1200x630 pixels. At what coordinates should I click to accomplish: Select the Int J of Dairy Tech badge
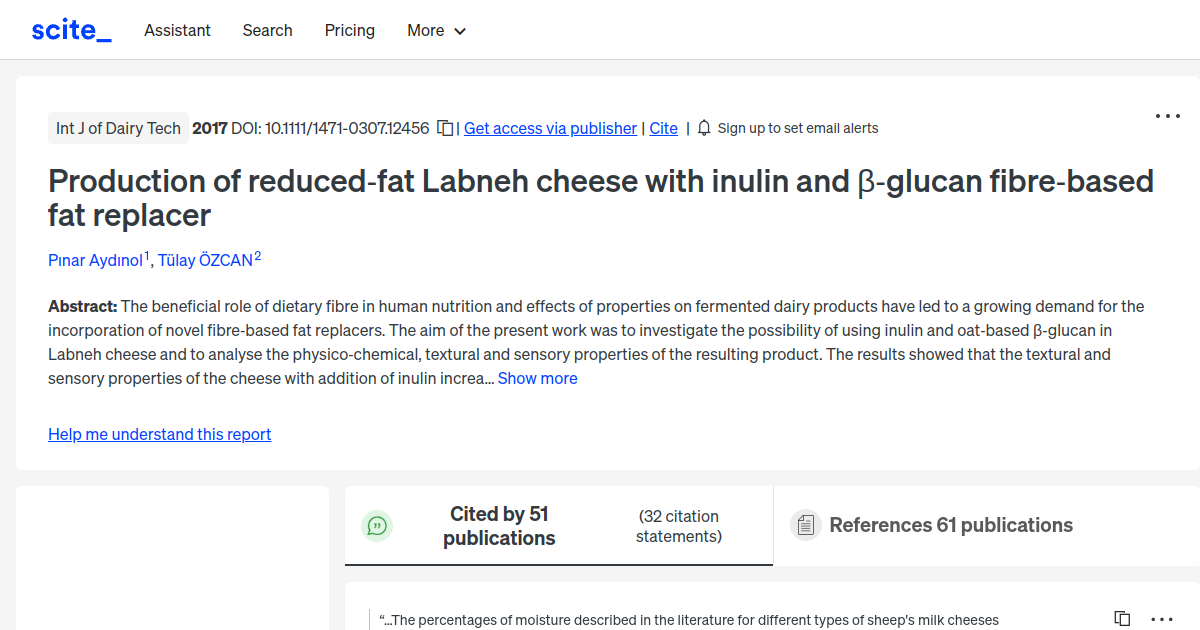tap(118, 127)
